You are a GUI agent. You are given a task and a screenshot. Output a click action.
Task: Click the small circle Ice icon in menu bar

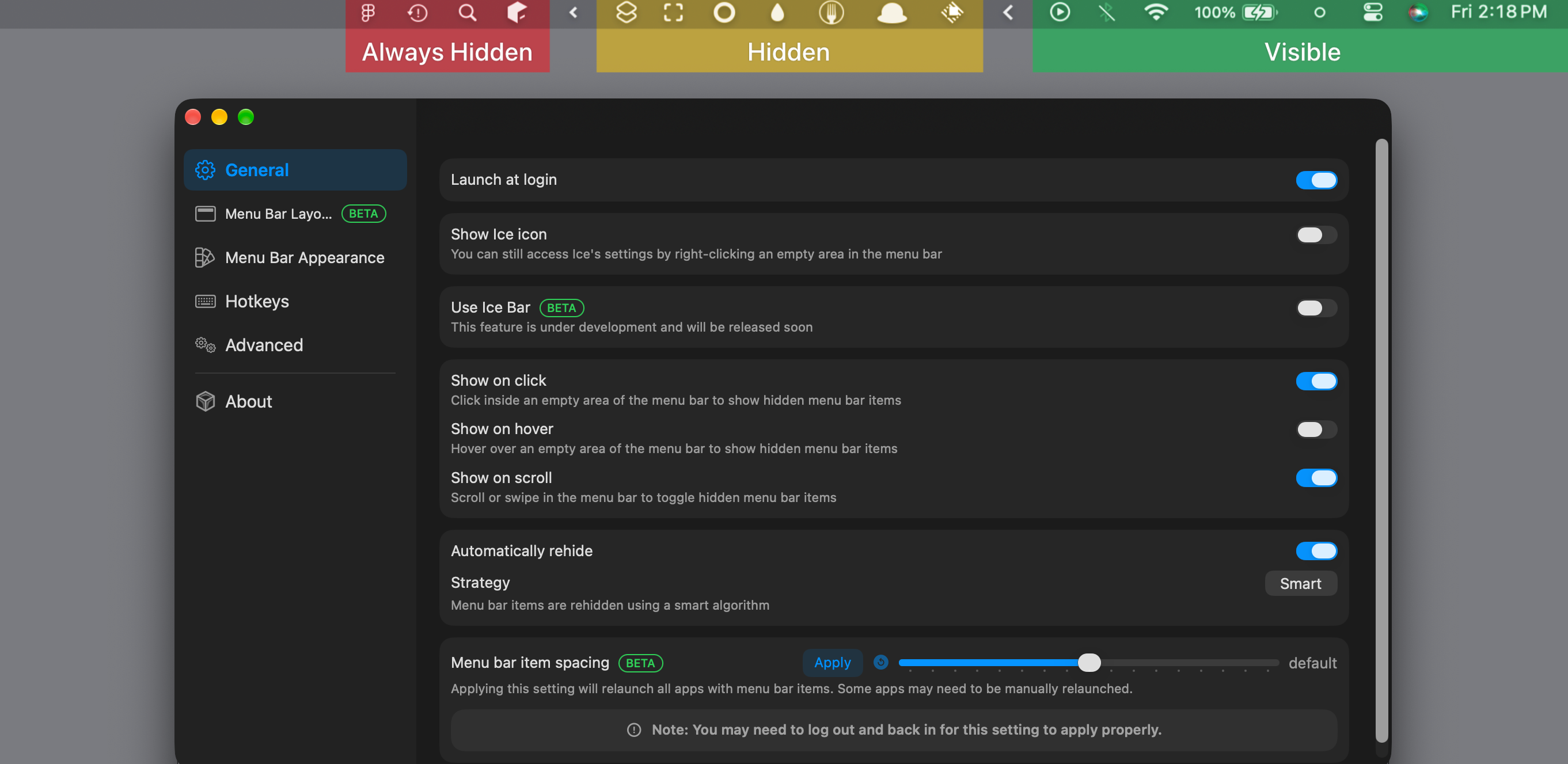click(1320, 12)
